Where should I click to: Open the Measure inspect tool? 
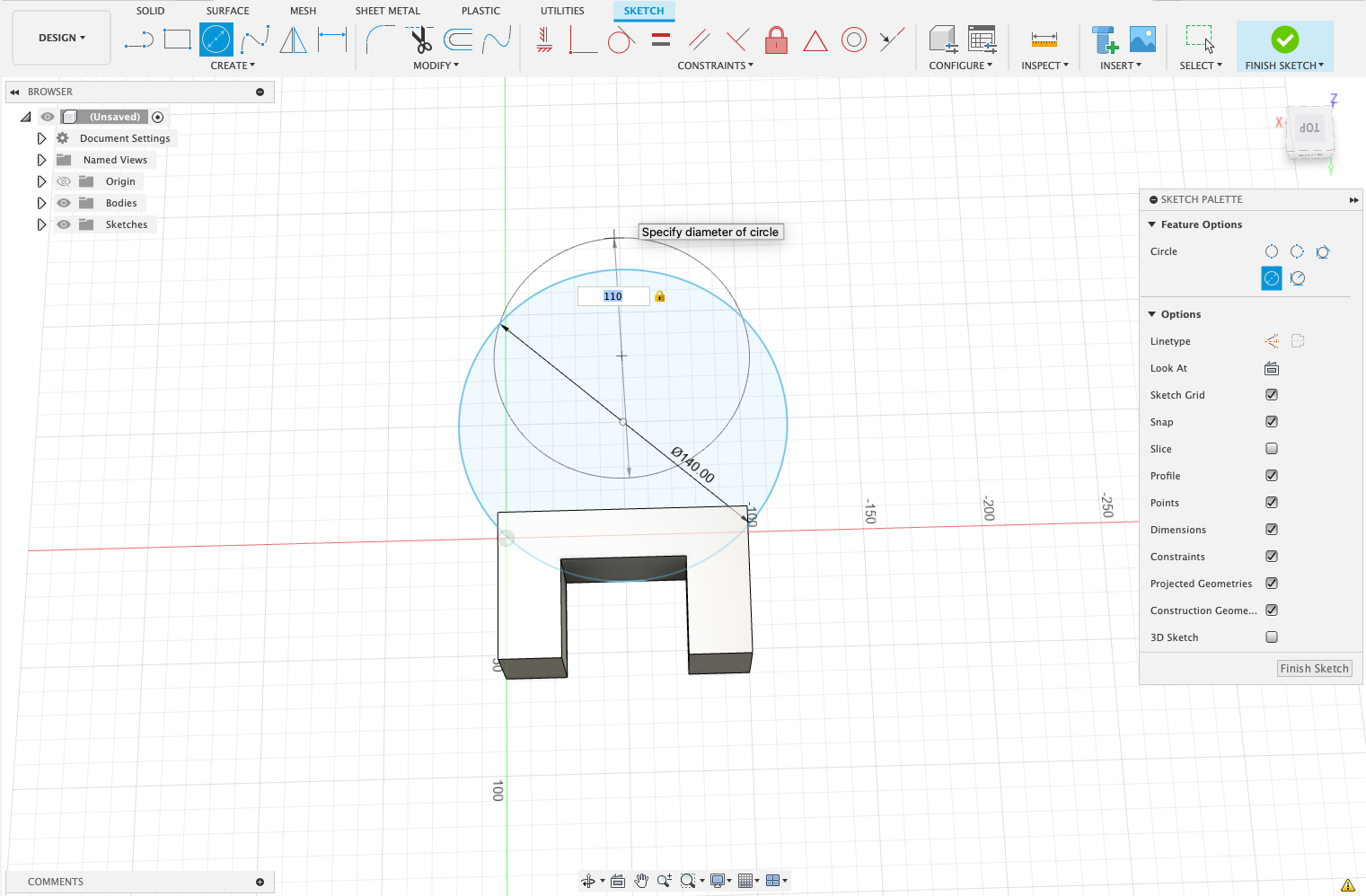pyautogui.click(x=1044, y=40)
